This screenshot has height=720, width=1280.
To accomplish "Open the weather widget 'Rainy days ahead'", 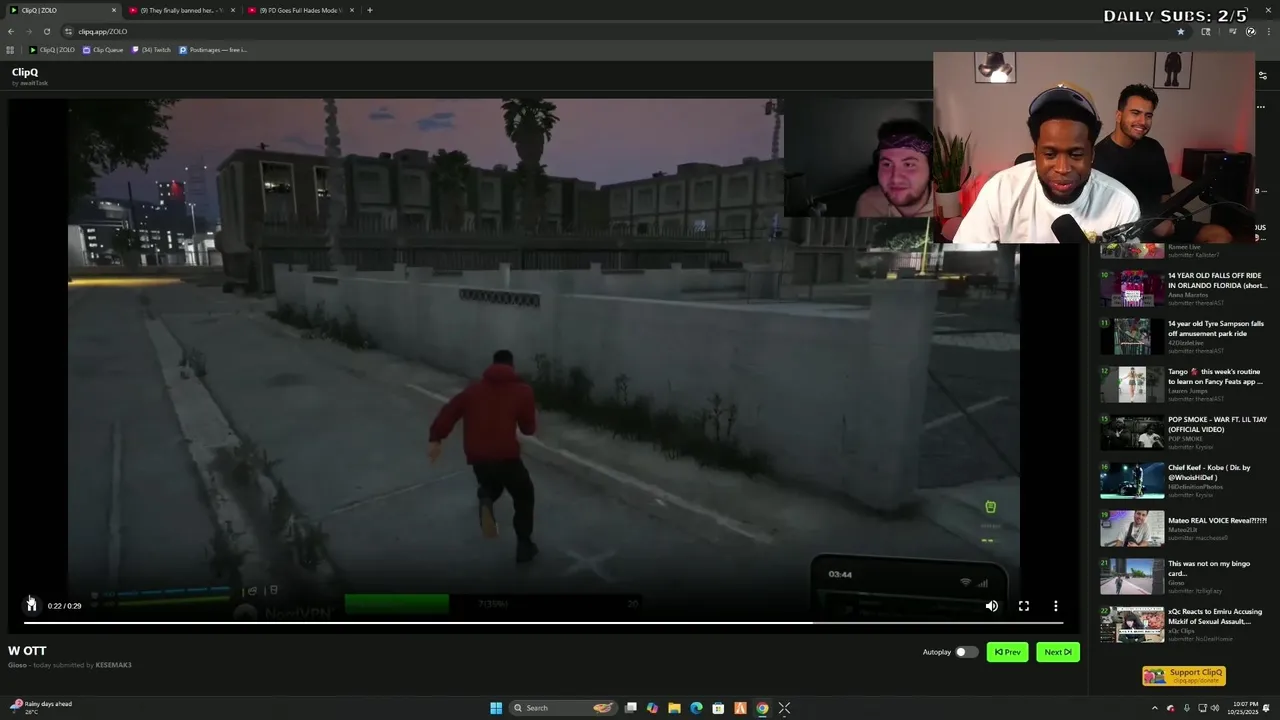I will click(x=40, y=707).
